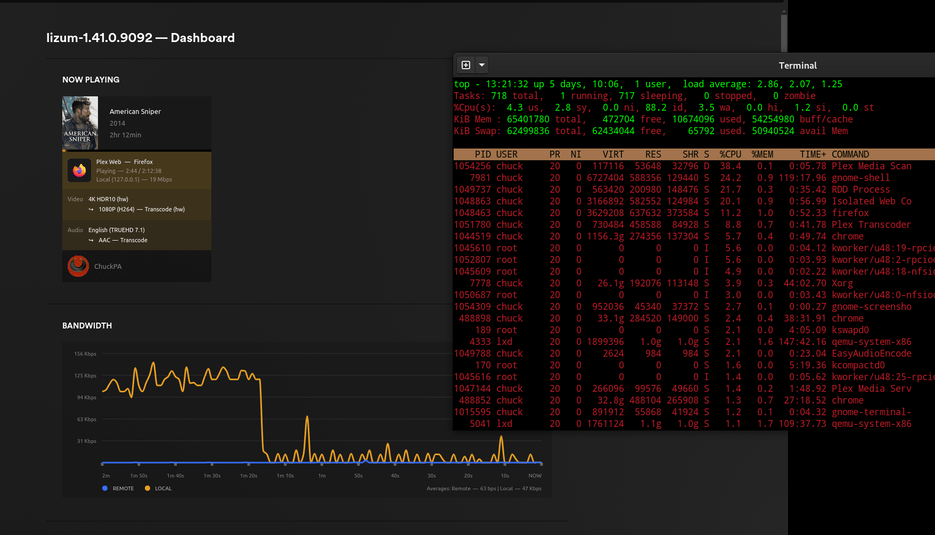
Task: Select the kswapd0 process row
Action: [694, 330]
